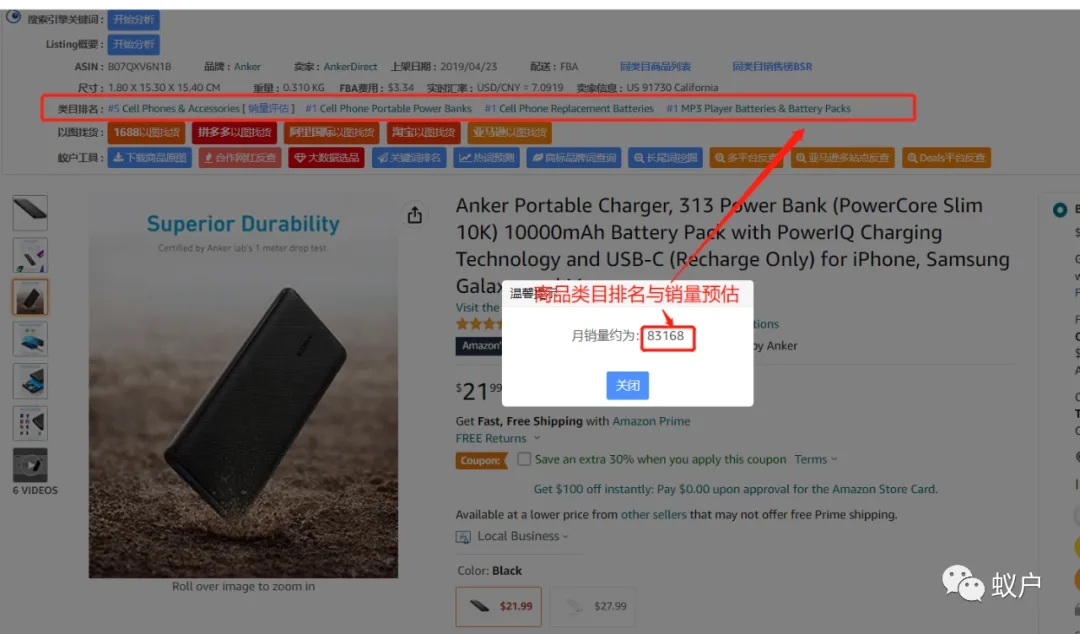Click the 关键词排名 tool button
Image resolution: width=1080 pixels, height=634 pixels.
(x=409, y=158)
